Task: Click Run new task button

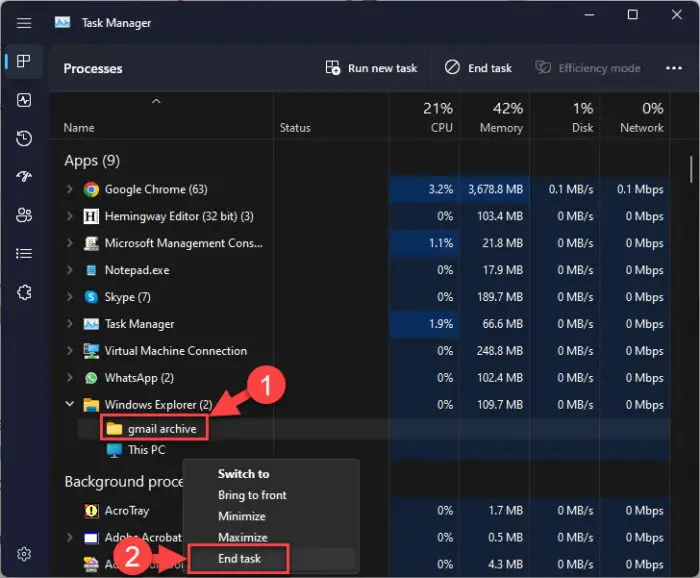Action: pyautogui.click(x=371, y=68)
